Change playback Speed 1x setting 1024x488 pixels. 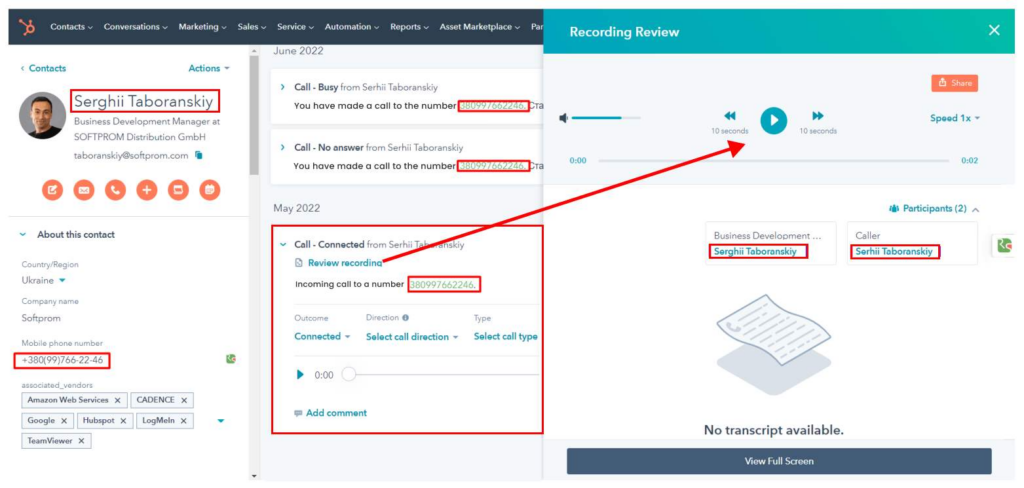click(x=955, y=118)
